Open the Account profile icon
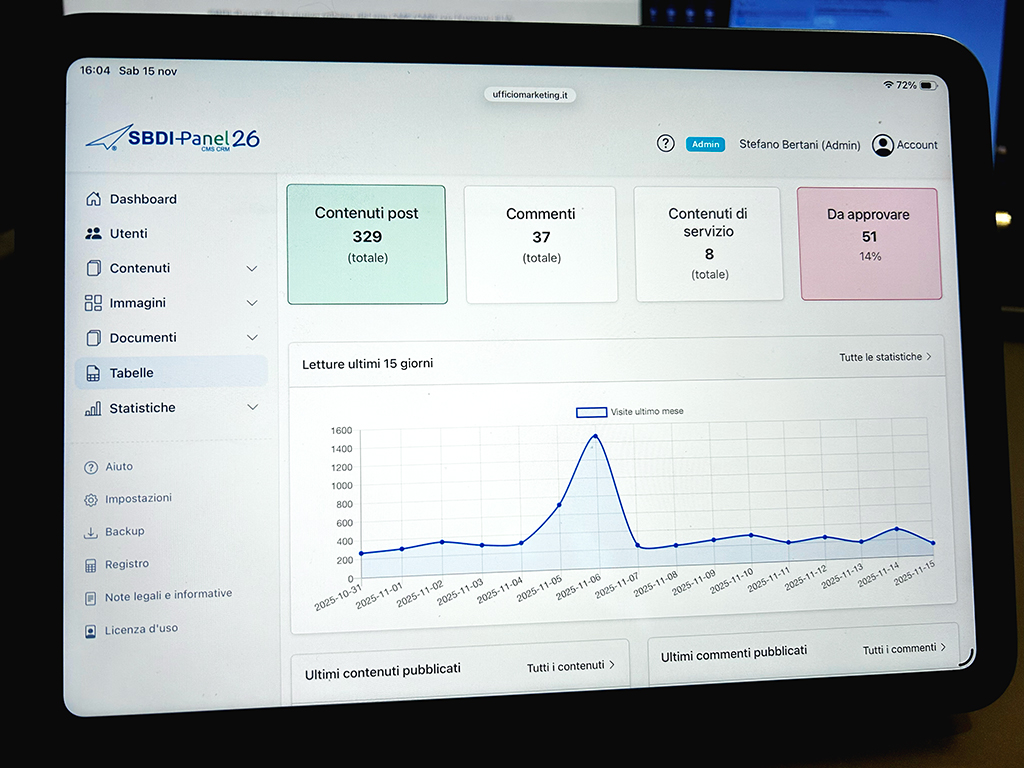The width and height of the screenshot is (1024, 768). click(882, 145)
